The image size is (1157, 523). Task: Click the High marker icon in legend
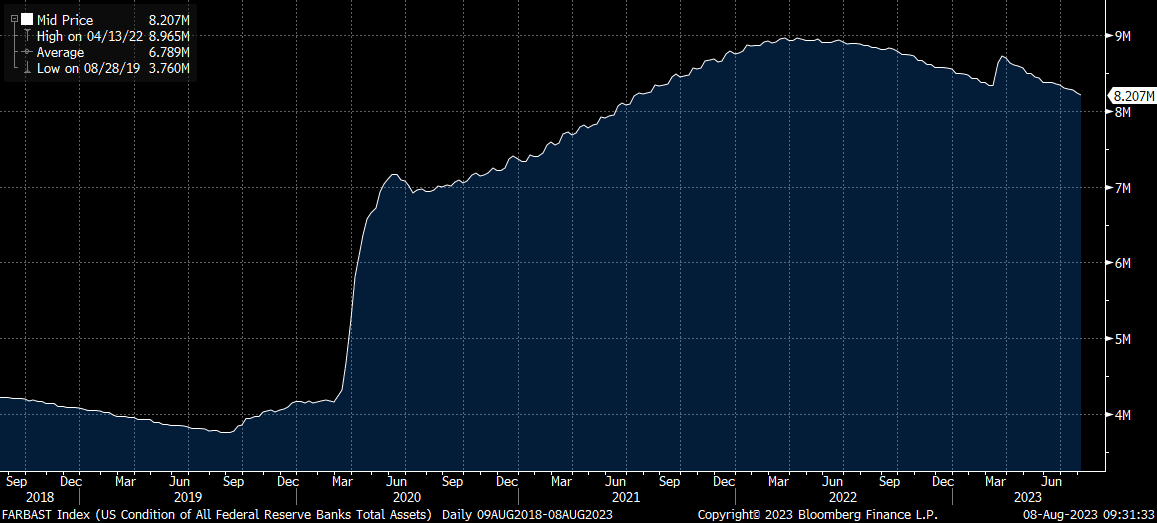26,36
